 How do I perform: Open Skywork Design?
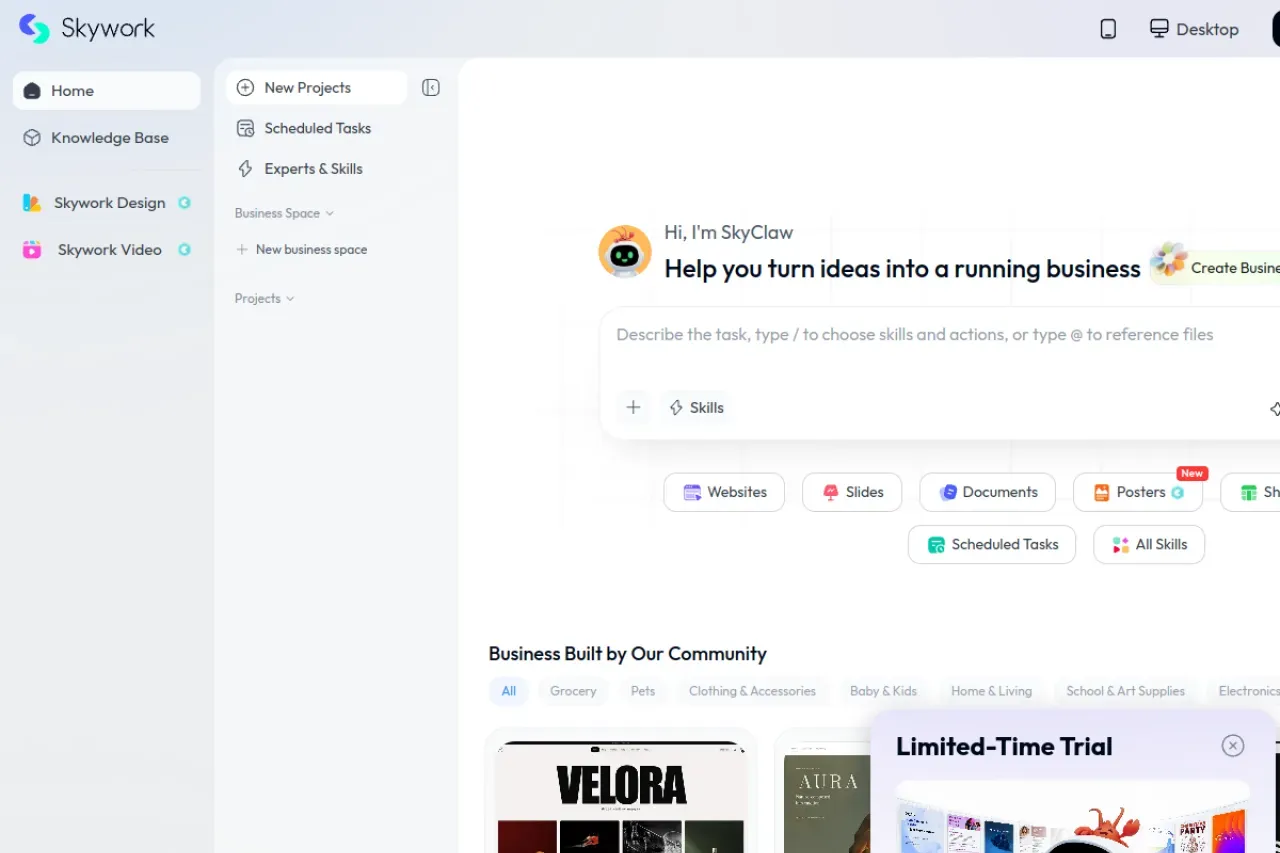[107, 203]
